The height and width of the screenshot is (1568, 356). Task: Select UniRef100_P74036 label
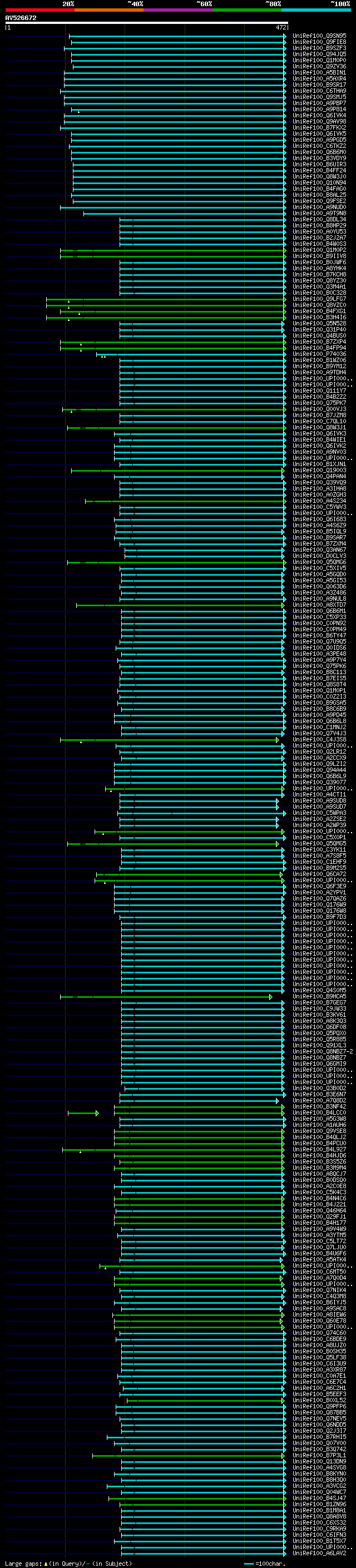click(x=319, y=354)
